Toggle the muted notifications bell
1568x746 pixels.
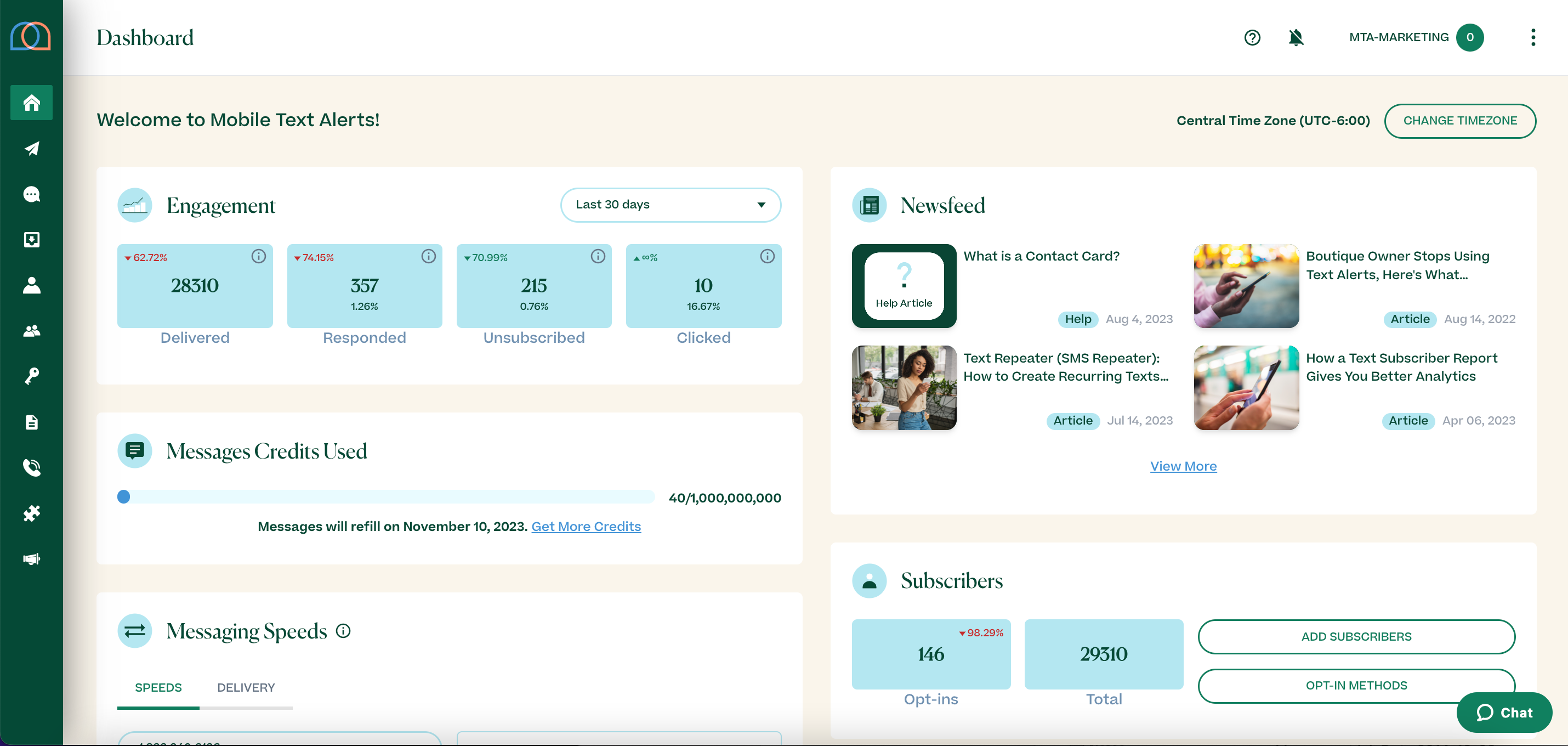pos(1296,38)
